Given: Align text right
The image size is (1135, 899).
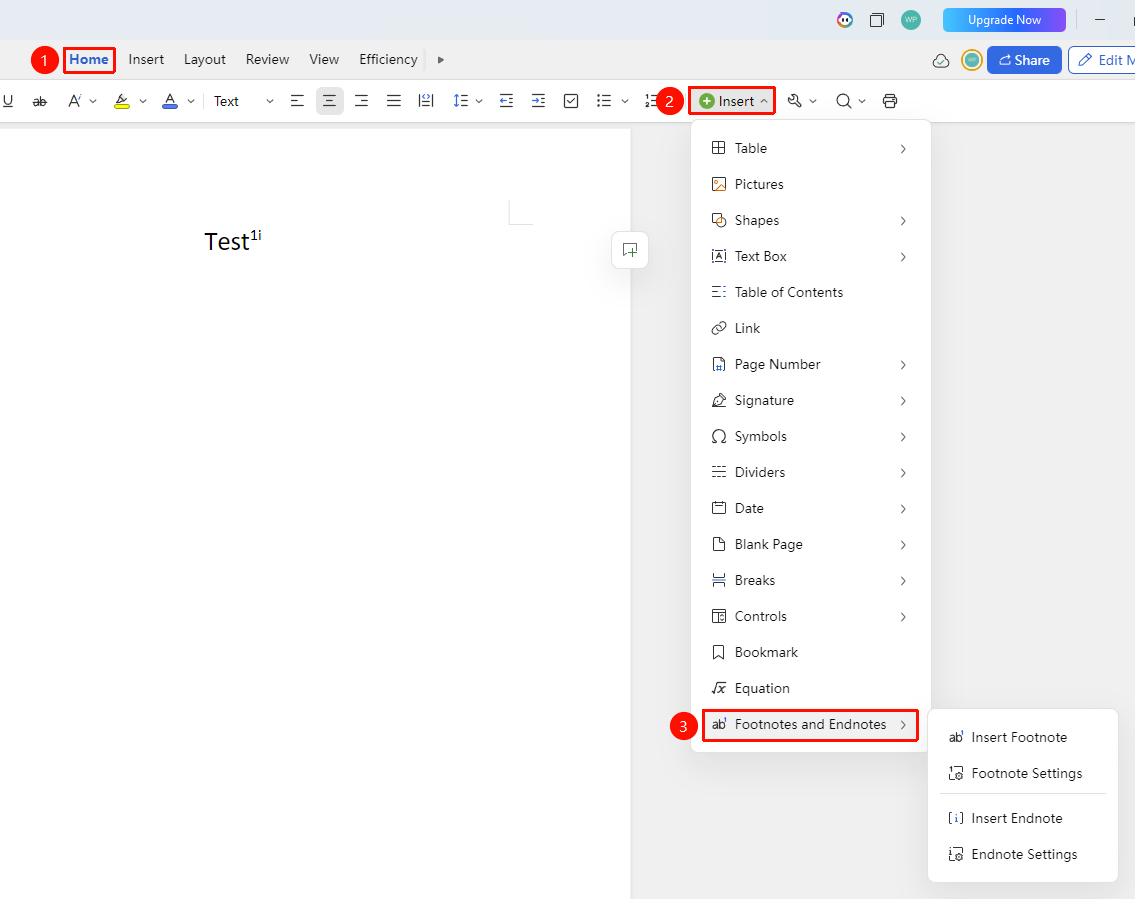Looking at the screenshot, I should tap(361, 101).
